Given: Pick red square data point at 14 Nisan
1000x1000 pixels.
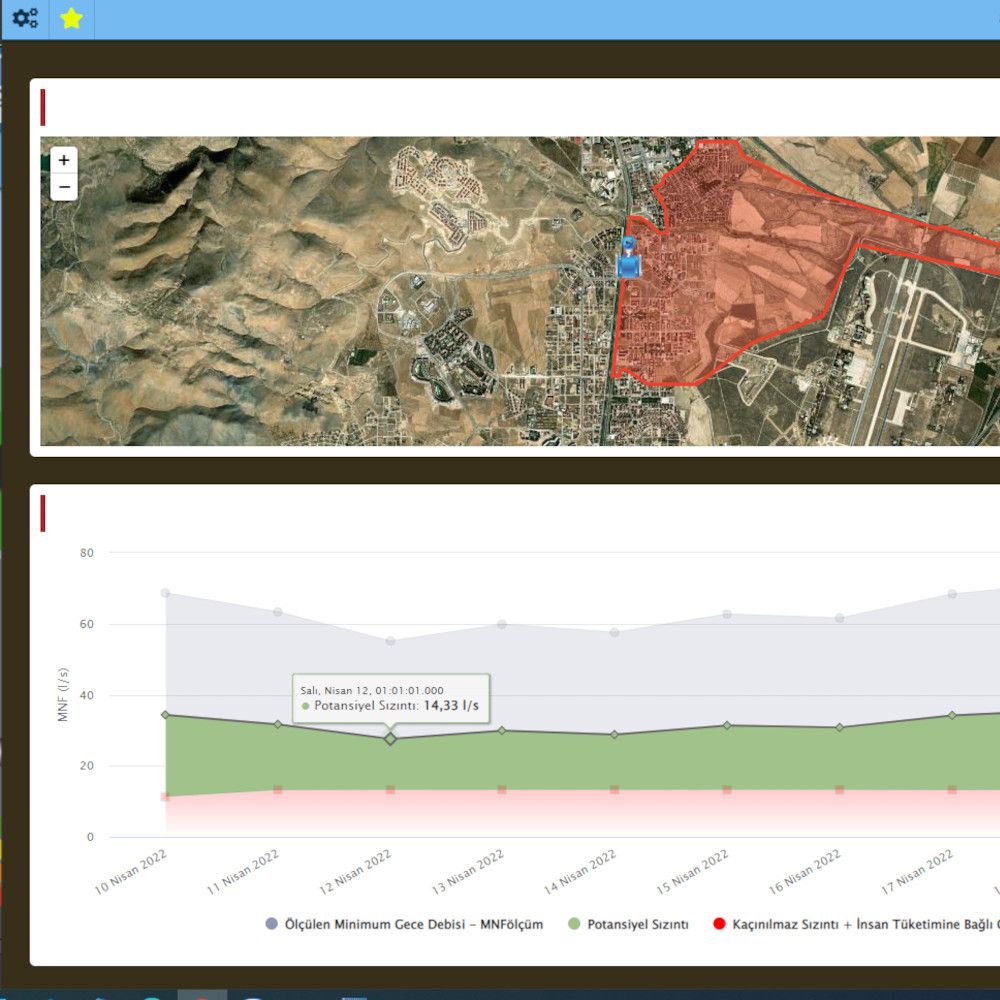Looking at the screenshot, I should (614, 790).
